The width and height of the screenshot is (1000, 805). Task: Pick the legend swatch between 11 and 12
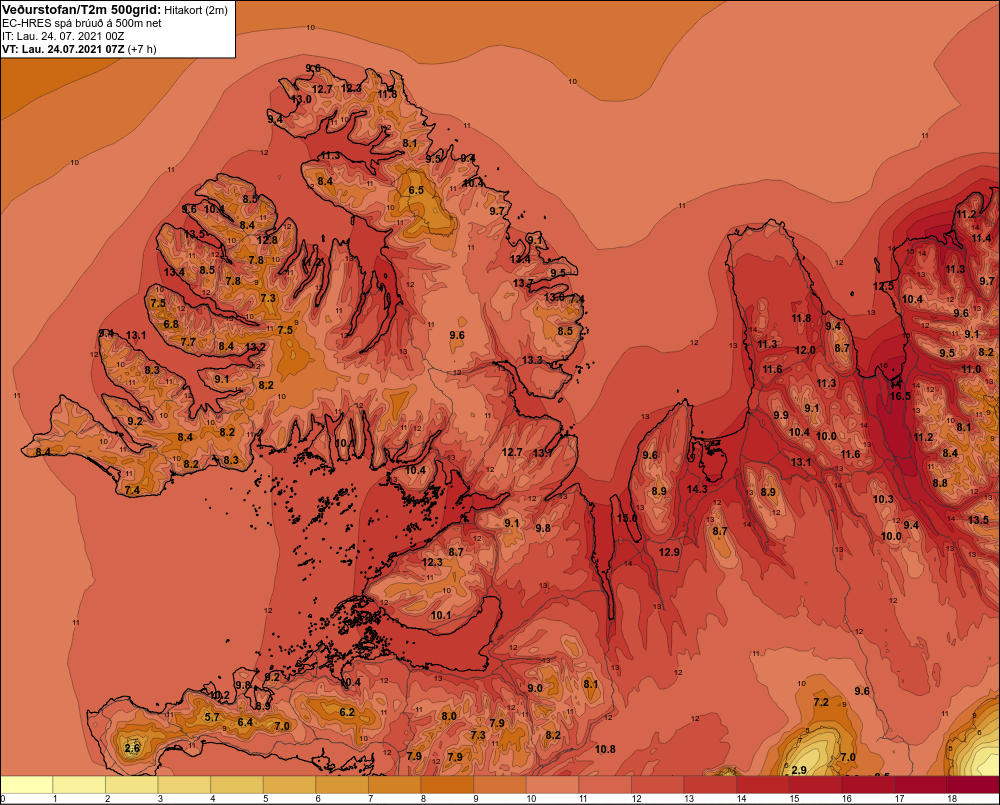(x=605, y=784)
